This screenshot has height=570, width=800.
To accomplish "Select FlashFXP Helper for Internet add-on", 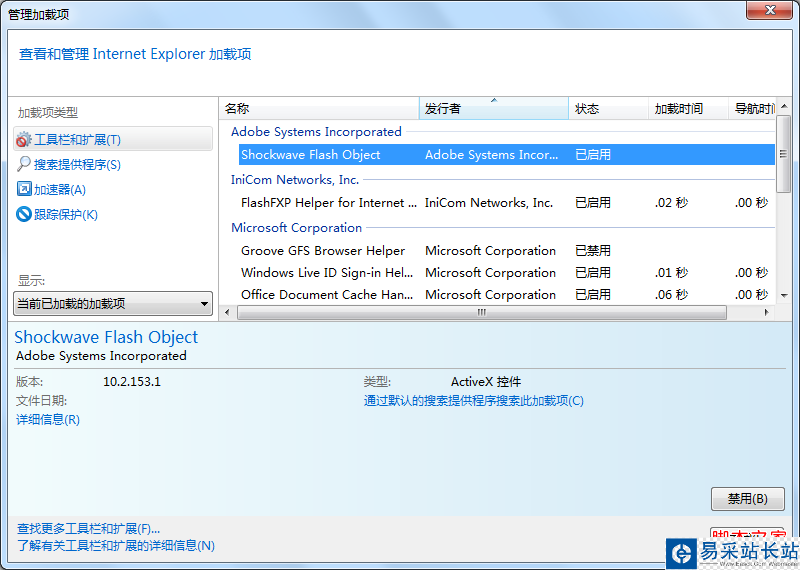I will tap(329, 203).
